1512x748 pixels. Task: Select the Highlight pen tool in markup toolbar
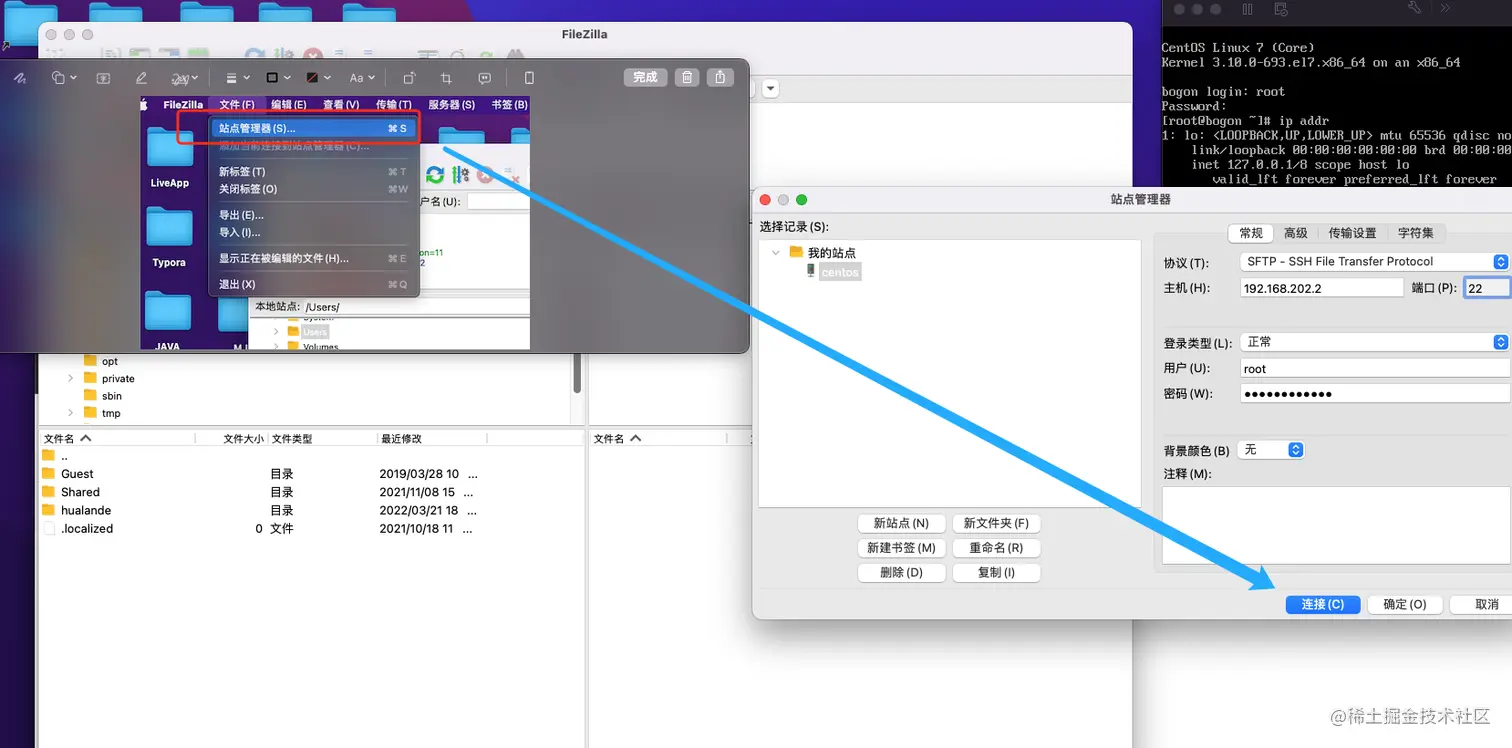click(141, 78)
